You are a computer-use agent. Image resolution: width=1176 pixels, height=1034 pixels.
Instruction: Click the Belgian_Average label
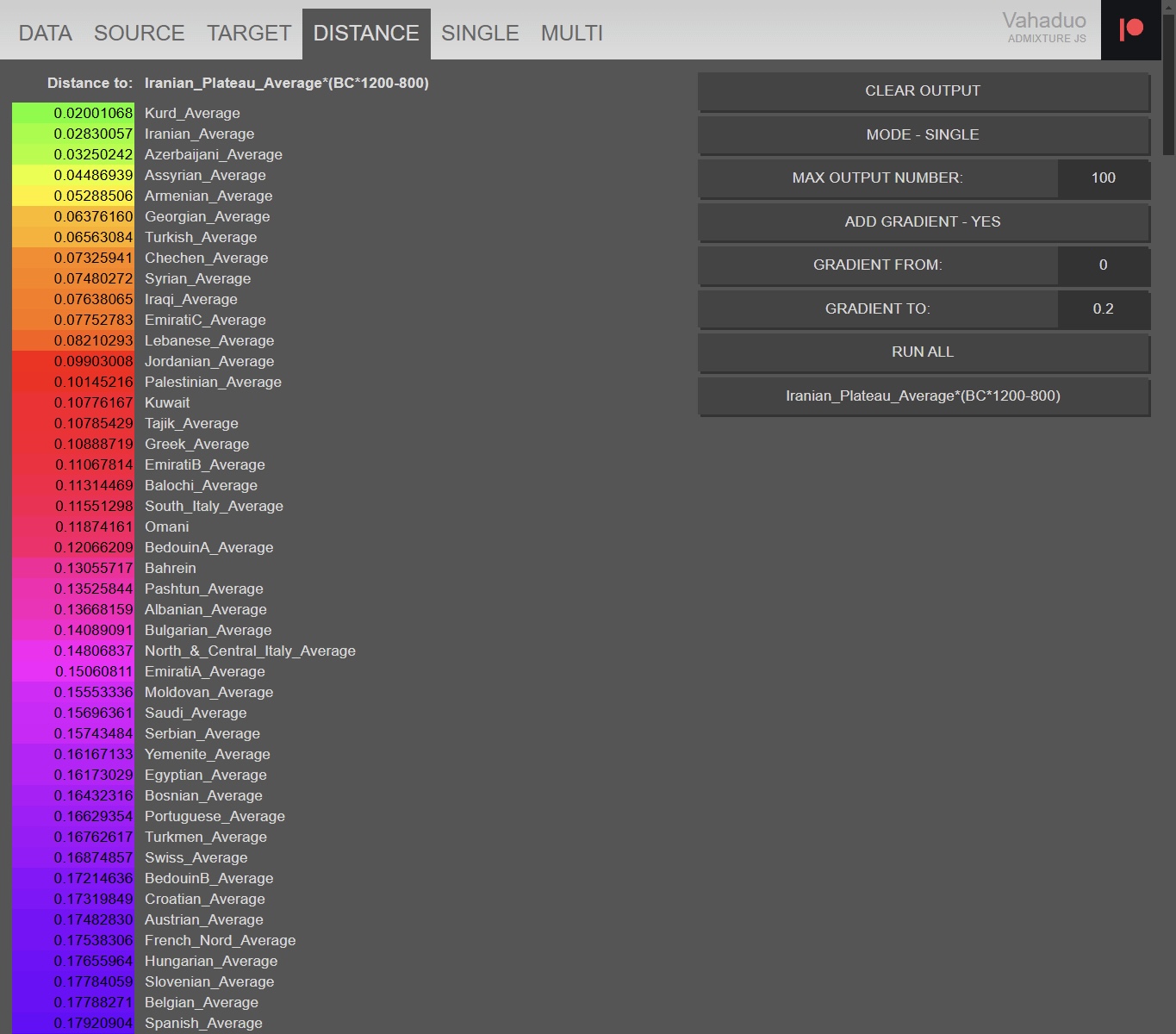click(x=202, y=1003)
